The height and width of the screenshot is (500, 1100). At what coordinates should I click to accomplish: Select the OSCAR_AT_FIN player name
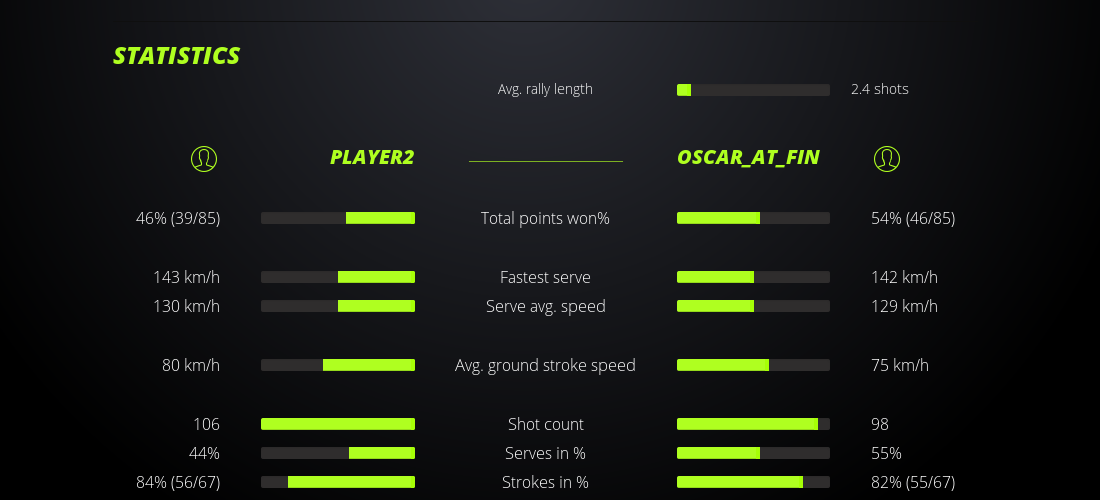pos(748,157)
